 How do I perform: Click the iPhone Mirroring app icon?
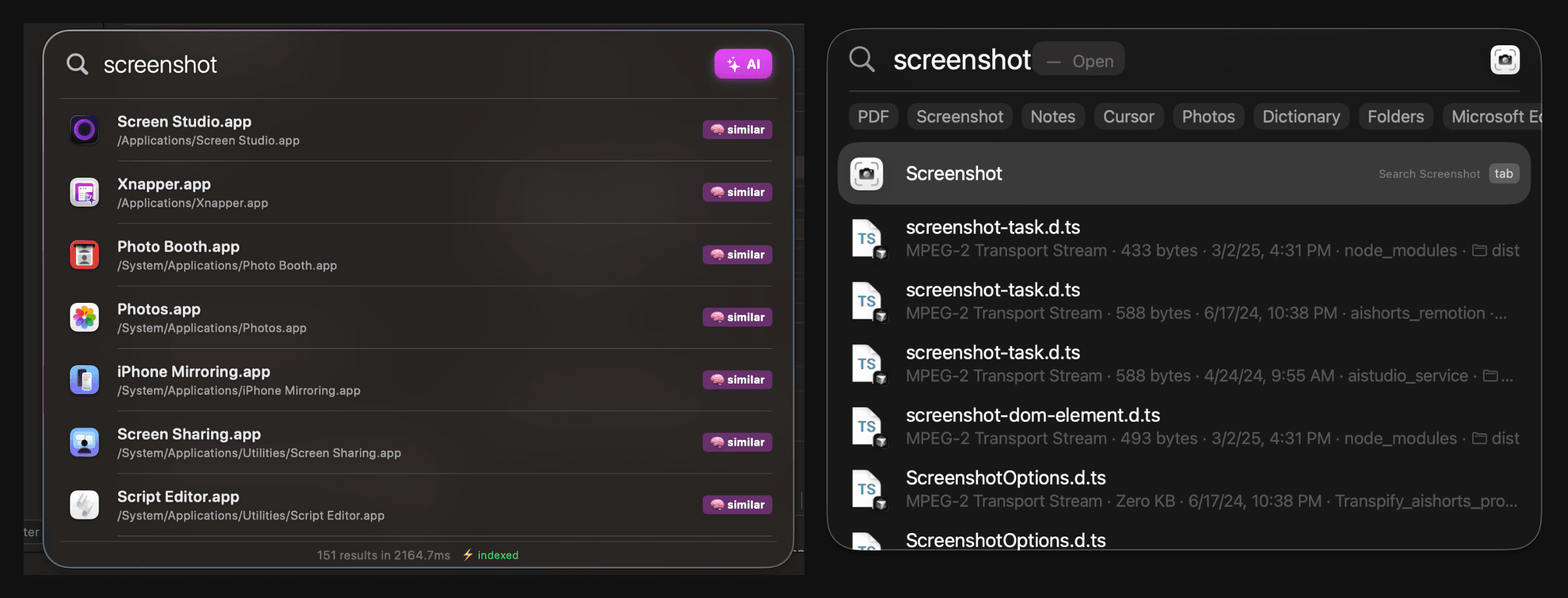tap(84, 380)
